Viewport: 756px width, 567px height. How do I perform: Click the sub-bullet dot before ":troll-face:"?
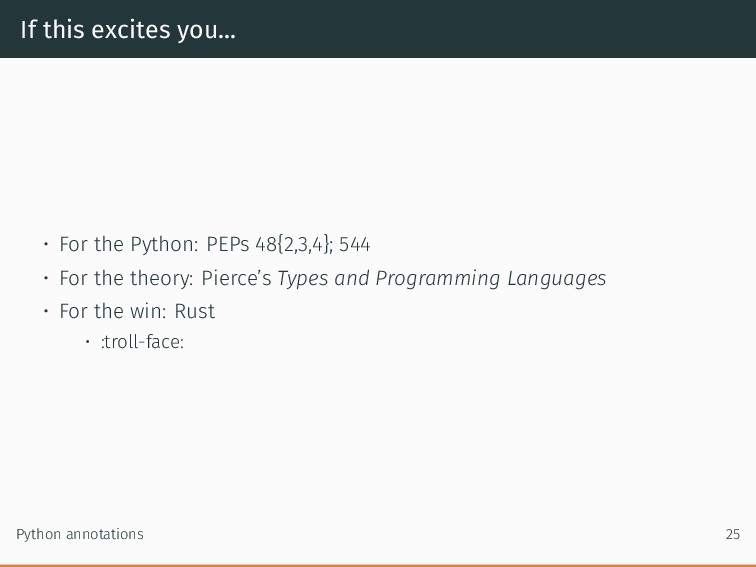87,342
